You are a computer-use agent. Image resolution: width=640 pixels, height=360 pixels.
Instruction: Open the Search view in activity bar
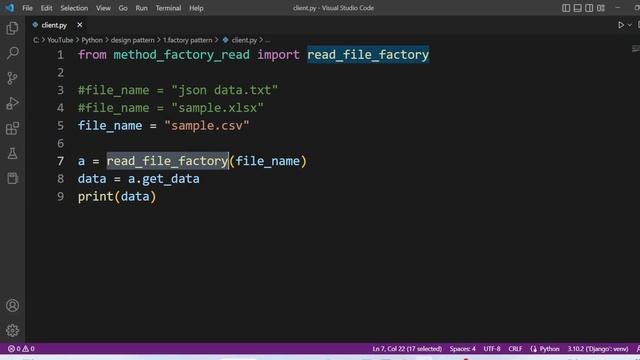coord(12,53)
